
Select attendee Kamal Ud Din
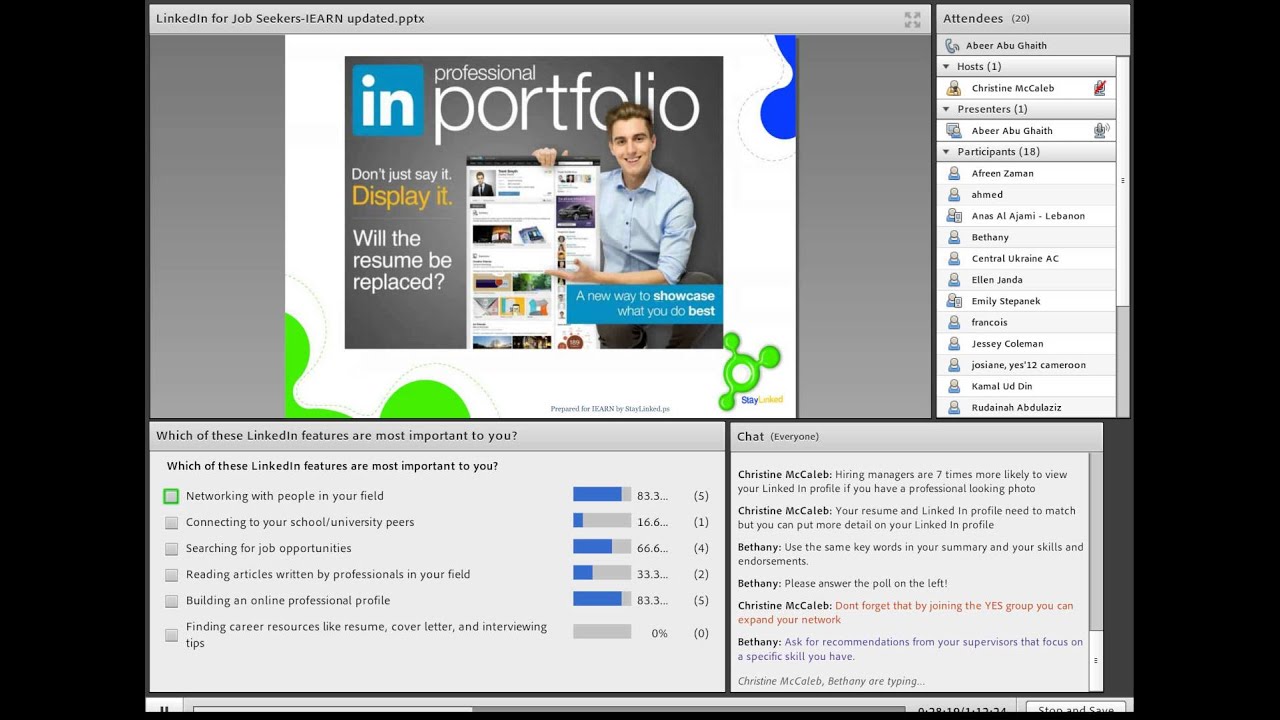click(x=1026, y=386)
